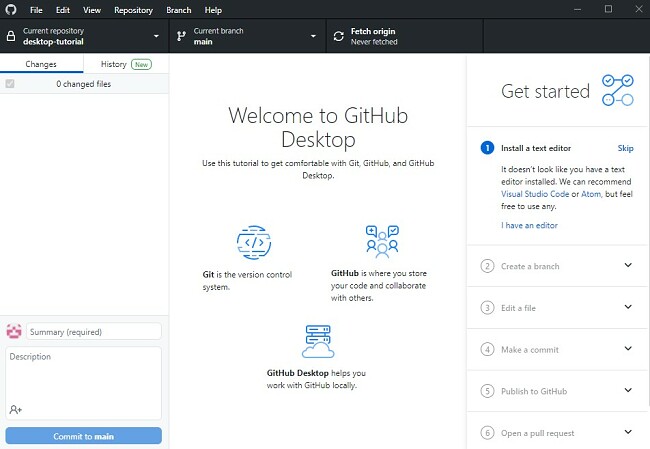Click the step 3 circled number
This screenshot has height=449, width=650.
[x=487, y=308]
